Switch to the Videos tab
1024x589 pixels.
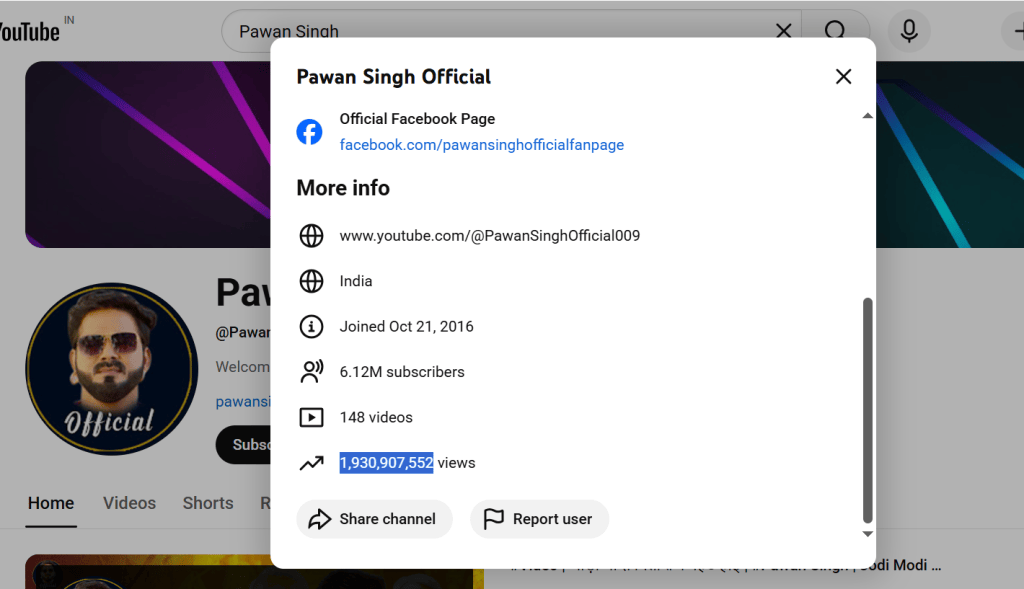(x=129, y=503)
